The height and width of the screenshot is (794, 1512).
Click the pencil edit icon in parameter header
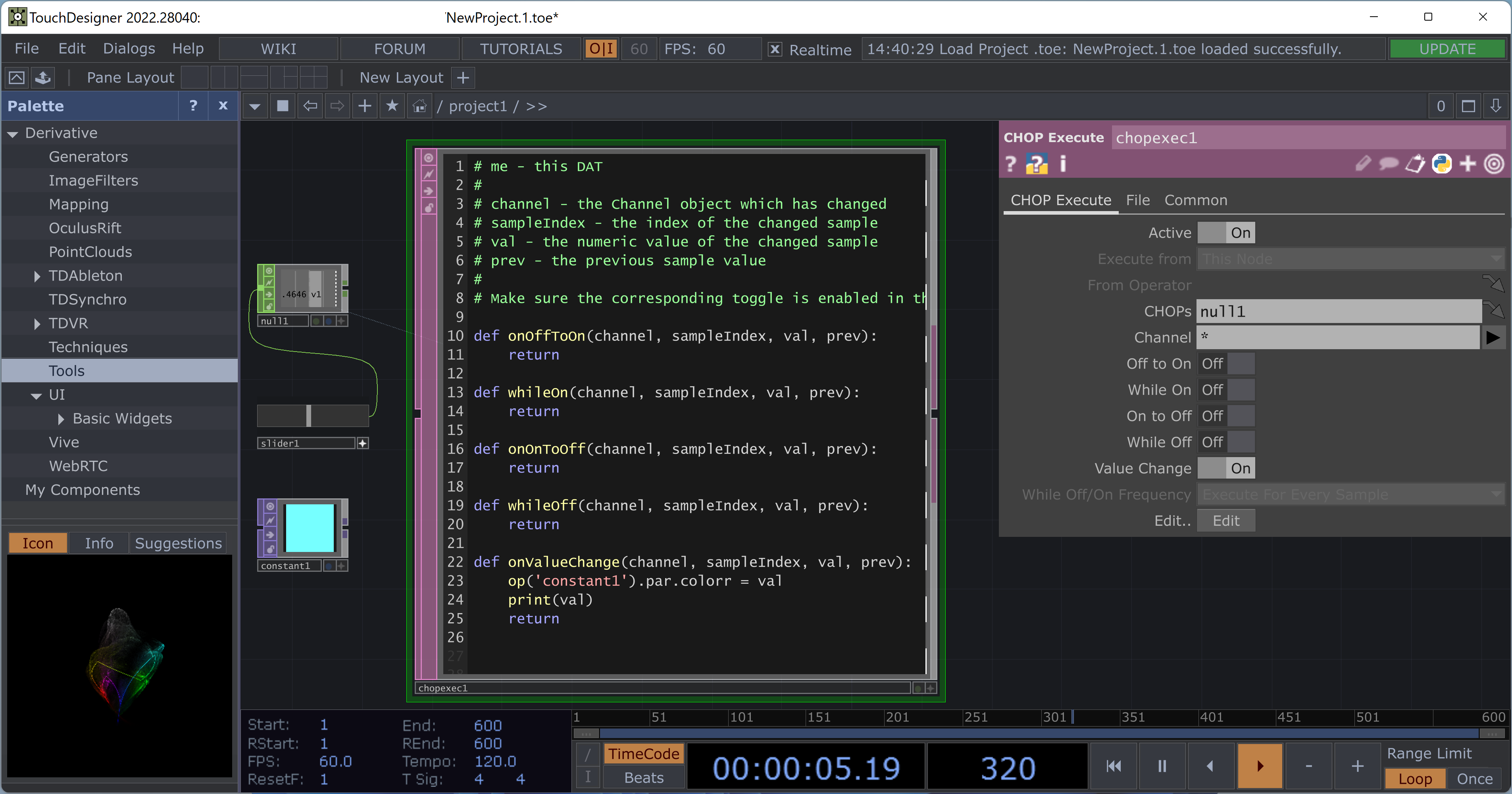(1362, 164)
